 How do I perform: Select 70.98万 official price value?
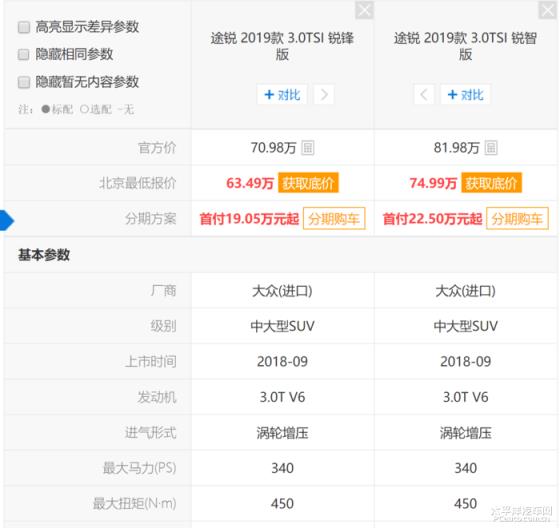273,148
